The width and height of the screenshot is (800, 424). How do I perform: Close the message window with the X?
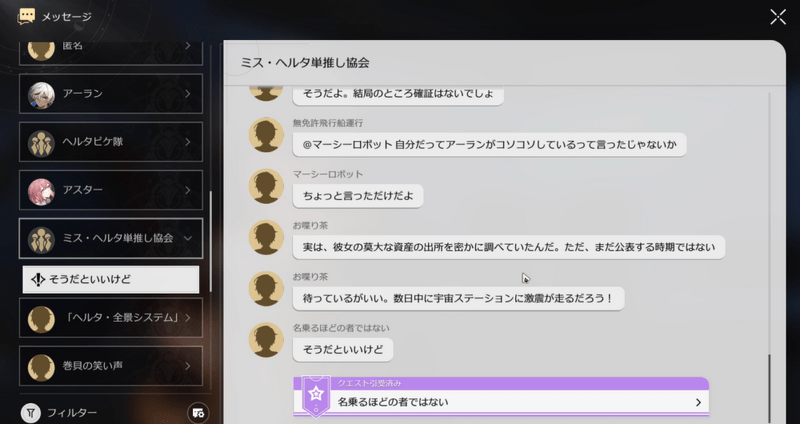pyautogui.click(x=778, y=16)
